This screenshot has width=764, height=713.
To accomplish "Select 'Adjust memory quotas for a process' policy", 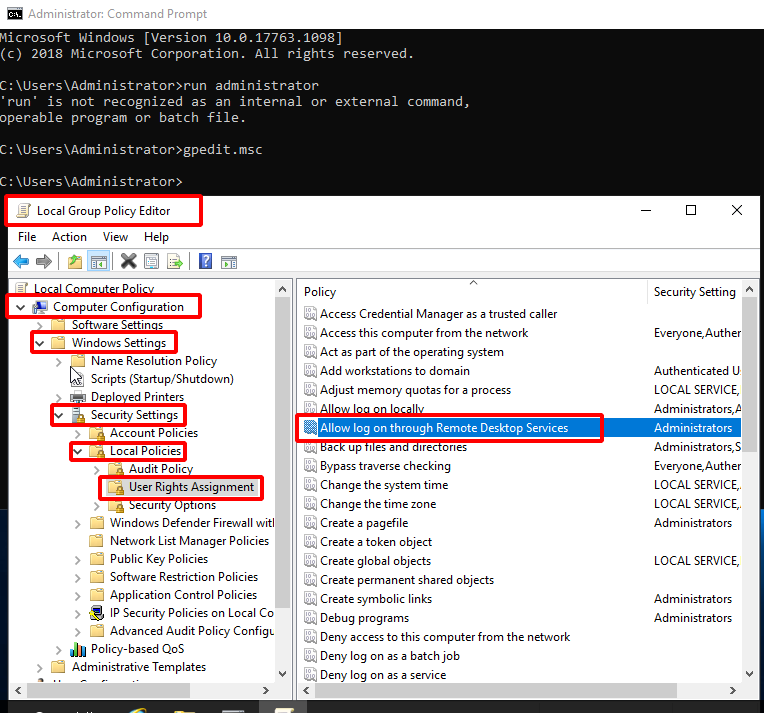I will point(415,389).
